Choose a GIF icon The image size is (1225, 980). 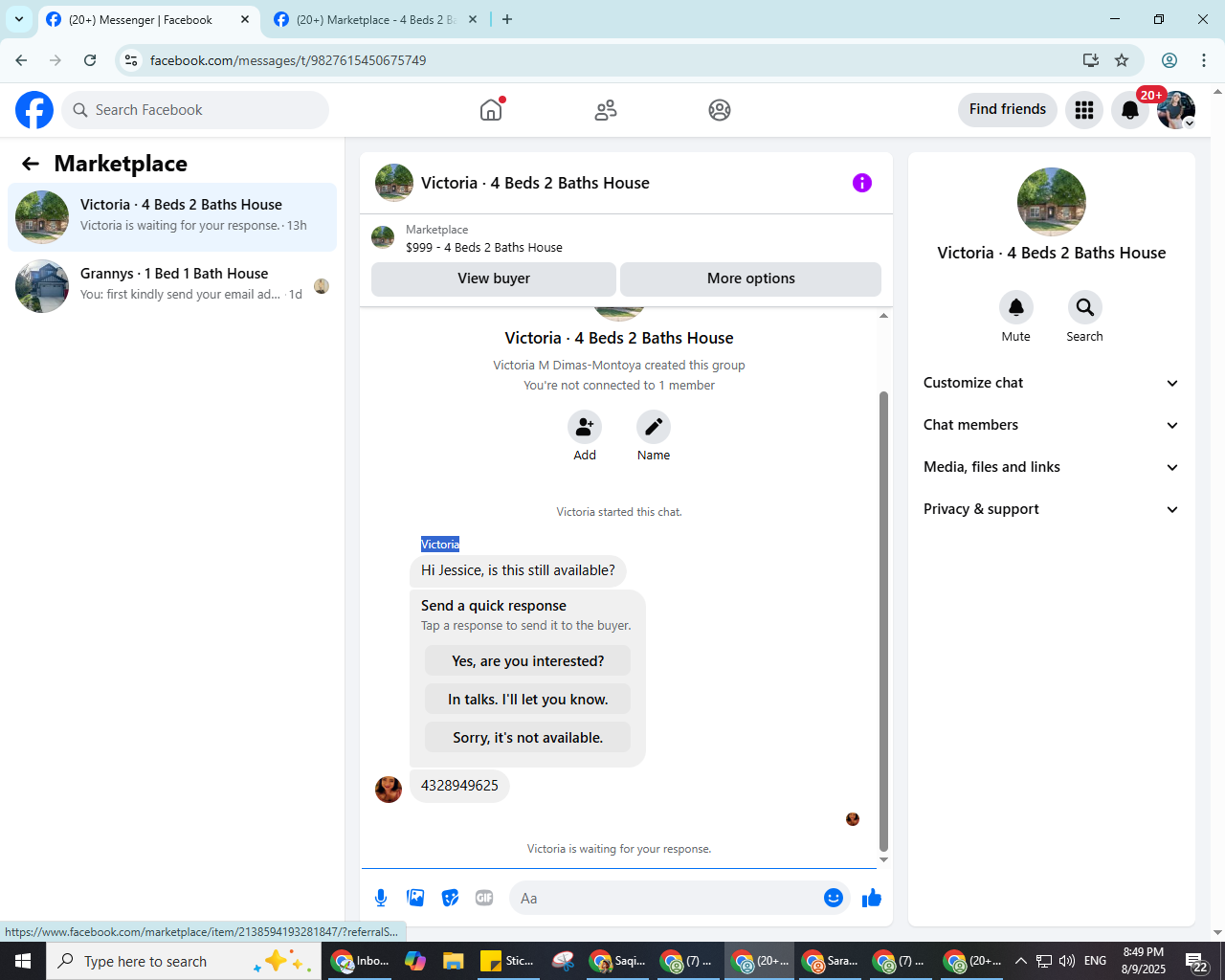pyautogui.click(x=484, y=898)
